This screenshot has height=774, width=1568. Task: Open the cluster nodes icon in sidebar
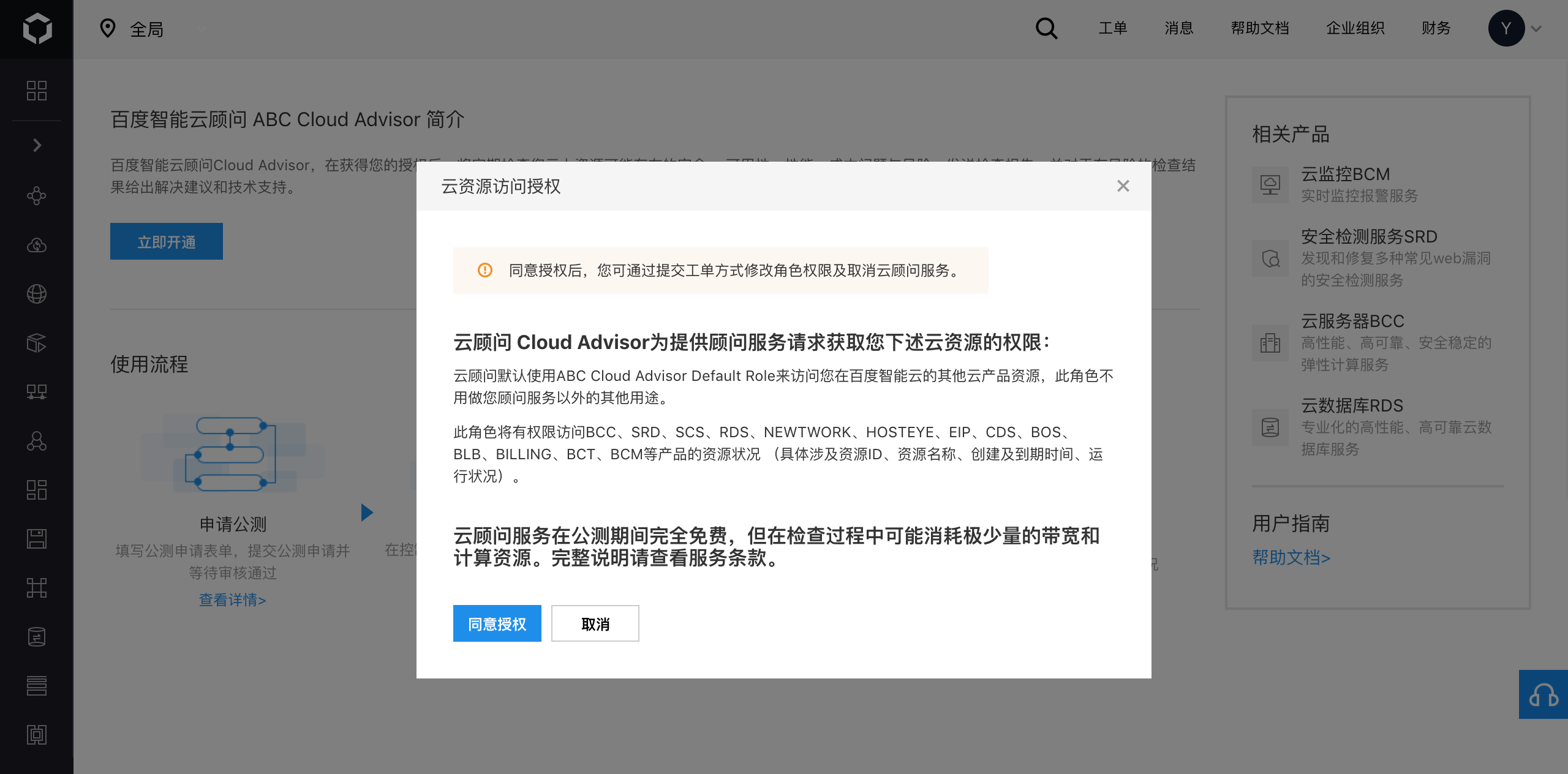coord(37,196)
